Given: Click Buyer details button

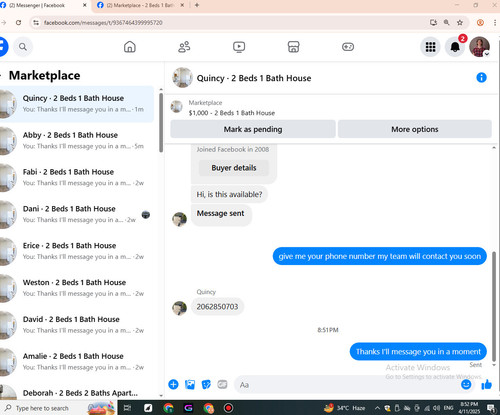Looking at the screenshot, I should click(x=234, y=168).
